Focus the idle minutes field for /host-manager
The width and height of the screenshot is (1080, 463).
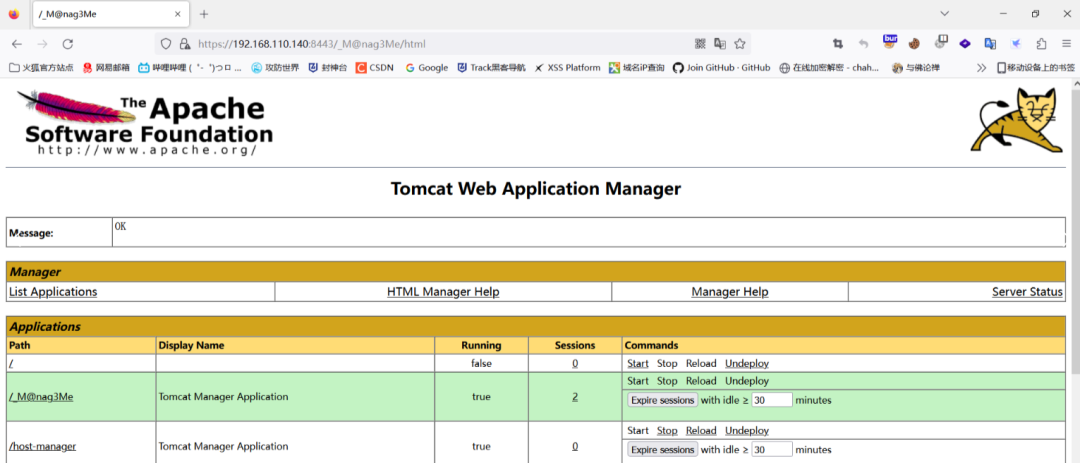pyautogui.click(x=772, y=450)
